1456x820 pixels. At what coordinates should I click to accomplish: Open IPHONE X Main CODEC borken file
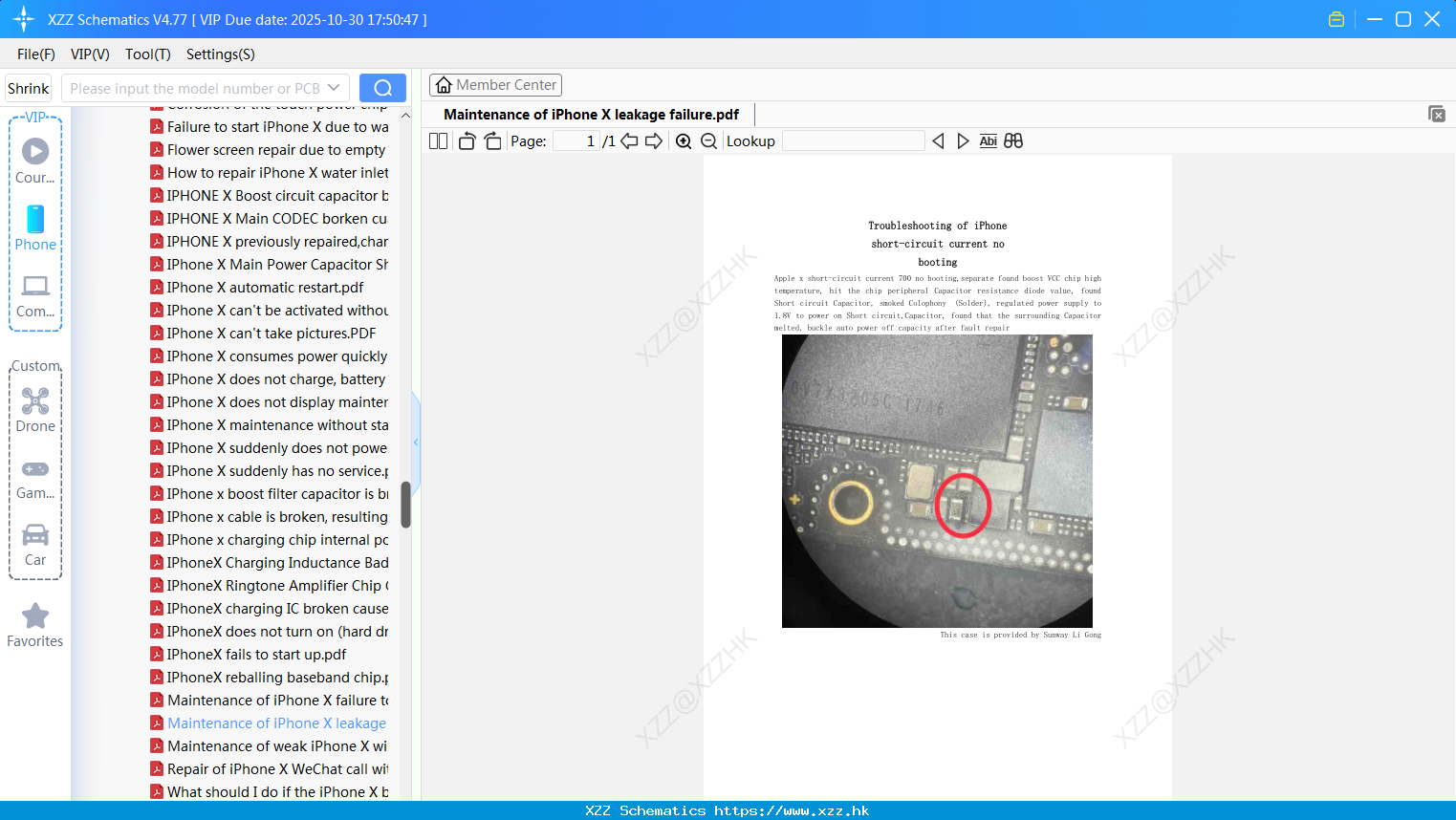coord(269,219)
